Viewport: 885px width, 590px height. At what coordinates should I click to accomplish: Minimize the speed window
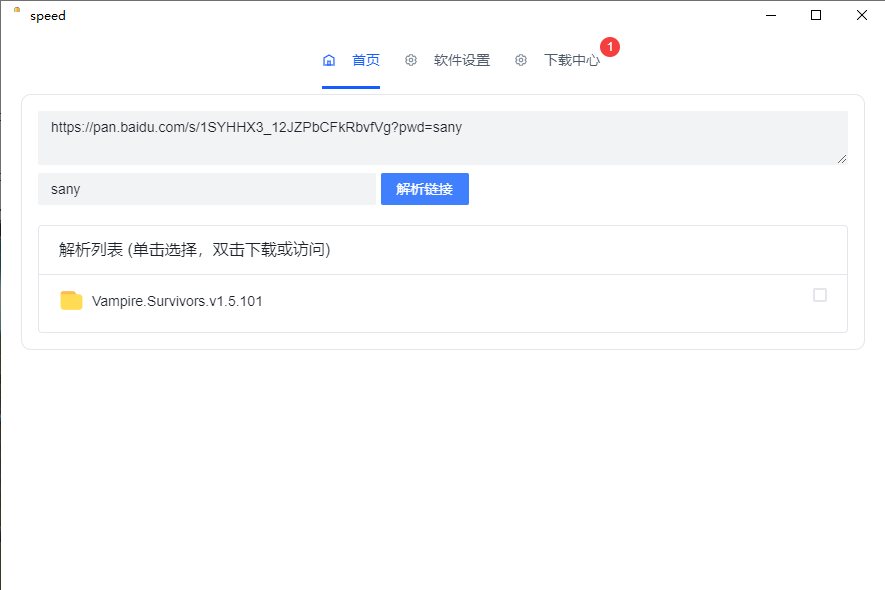pyautogui.click(x=771, y=15)
